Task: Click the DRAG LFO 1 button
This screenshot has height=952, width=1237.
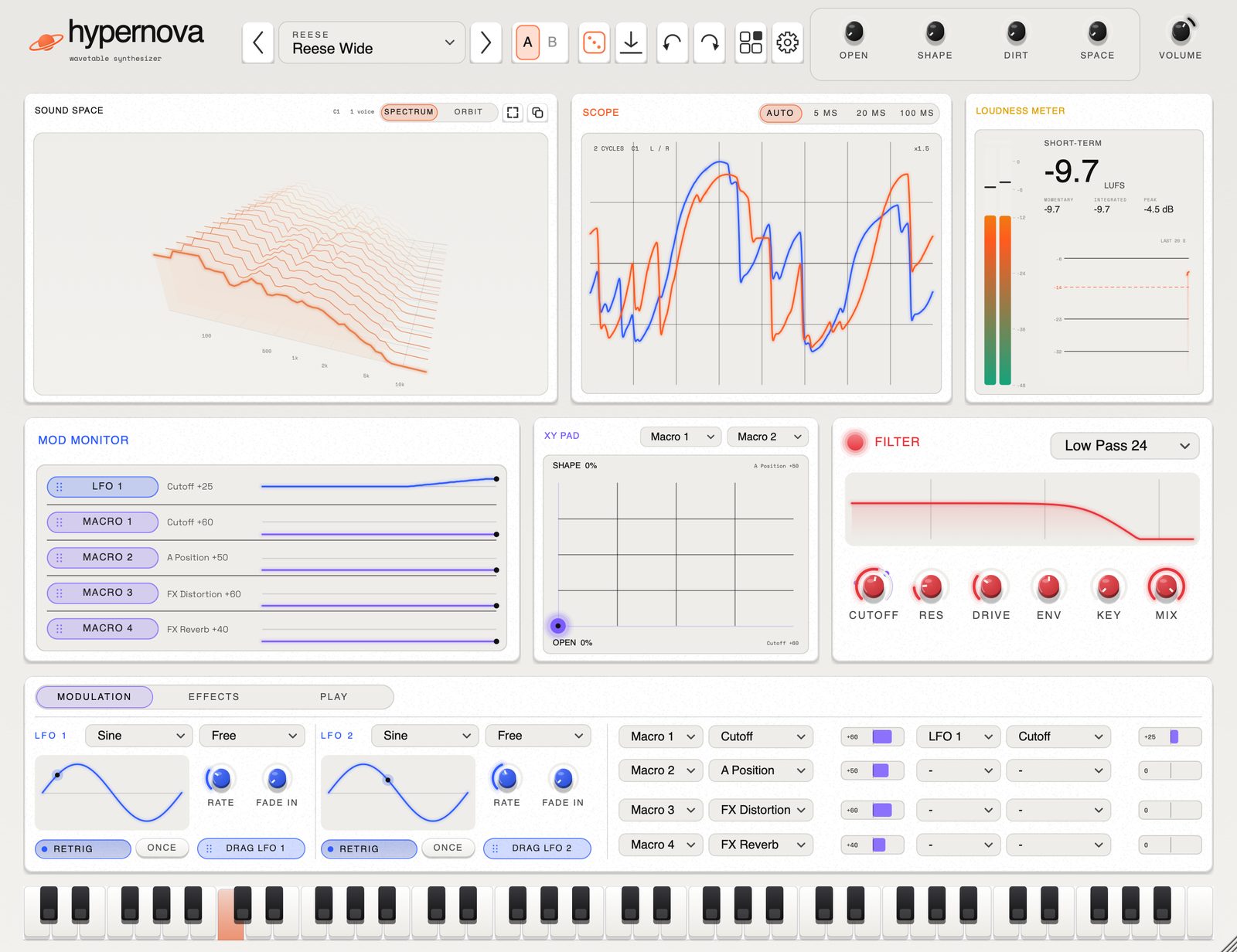Action: pyautogui.click(x=251, y=848)
